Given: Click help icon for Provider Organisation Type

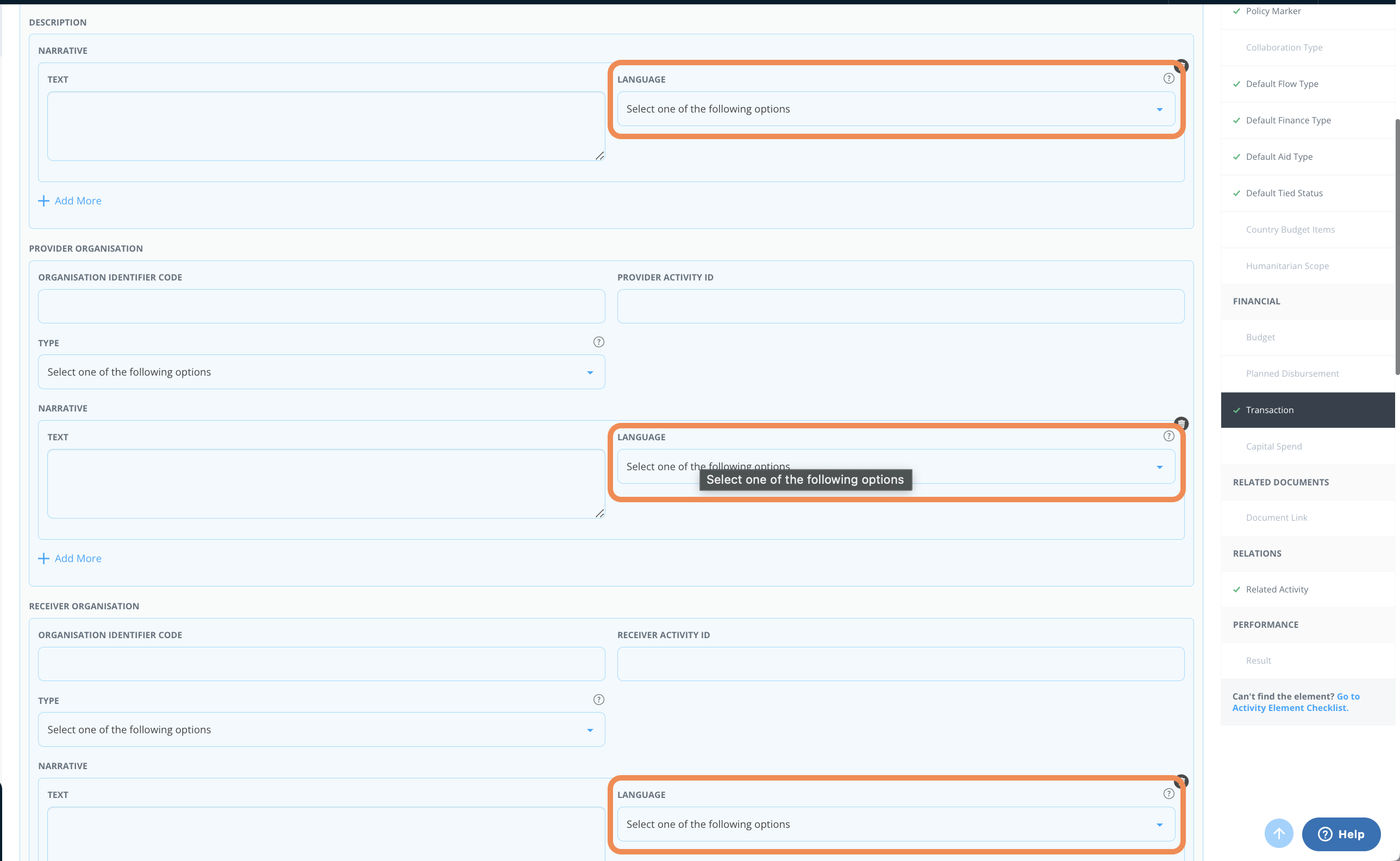Looking at the screenshot, I should click(x=598, y=342).
